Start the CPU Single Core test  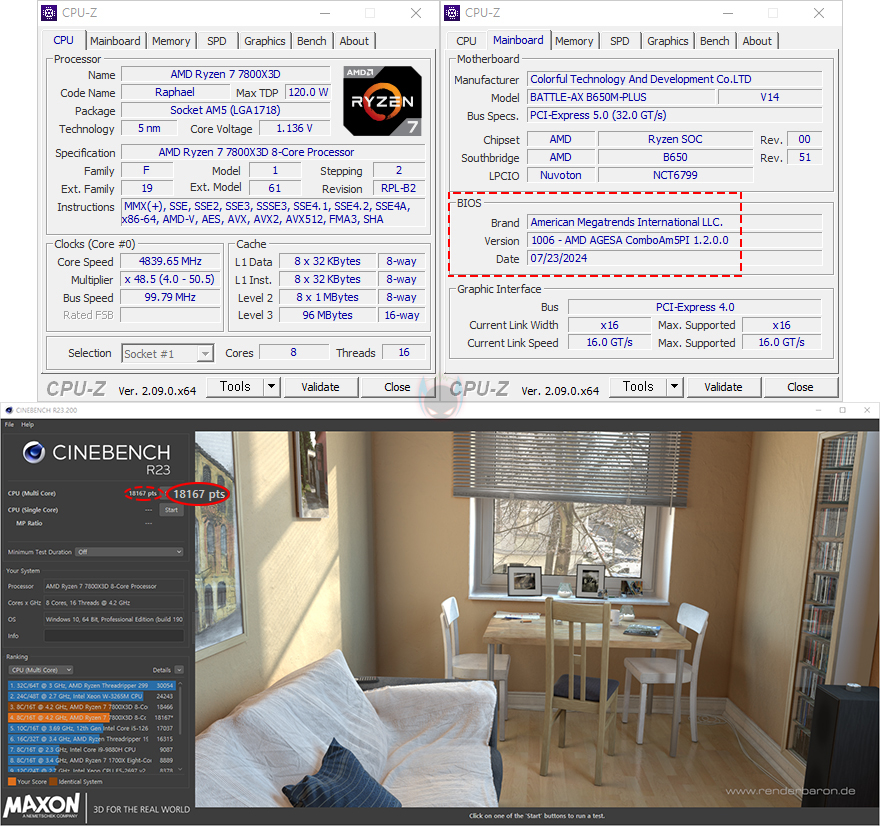(171, 510)
